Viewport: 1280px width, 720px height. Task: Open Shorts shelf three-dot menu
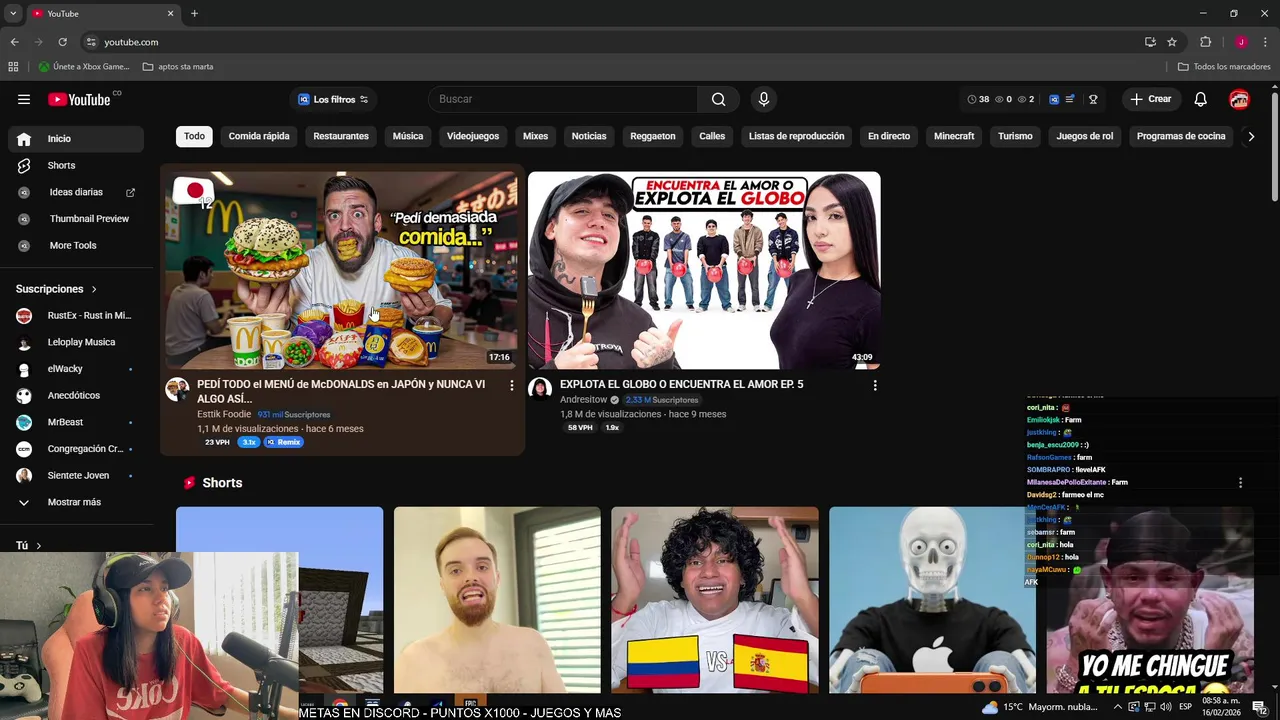click(x=1240, y=482)
